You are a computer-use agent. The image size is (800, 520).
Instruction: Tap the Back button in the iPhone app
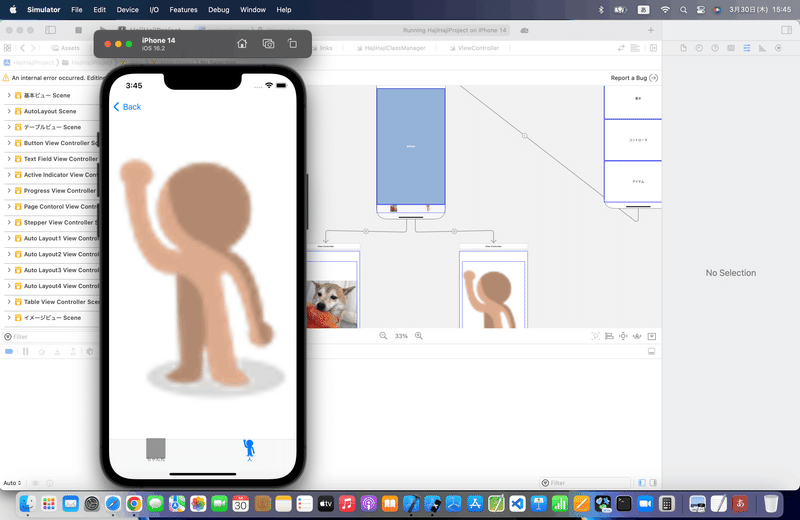click(x=127, y=107)
